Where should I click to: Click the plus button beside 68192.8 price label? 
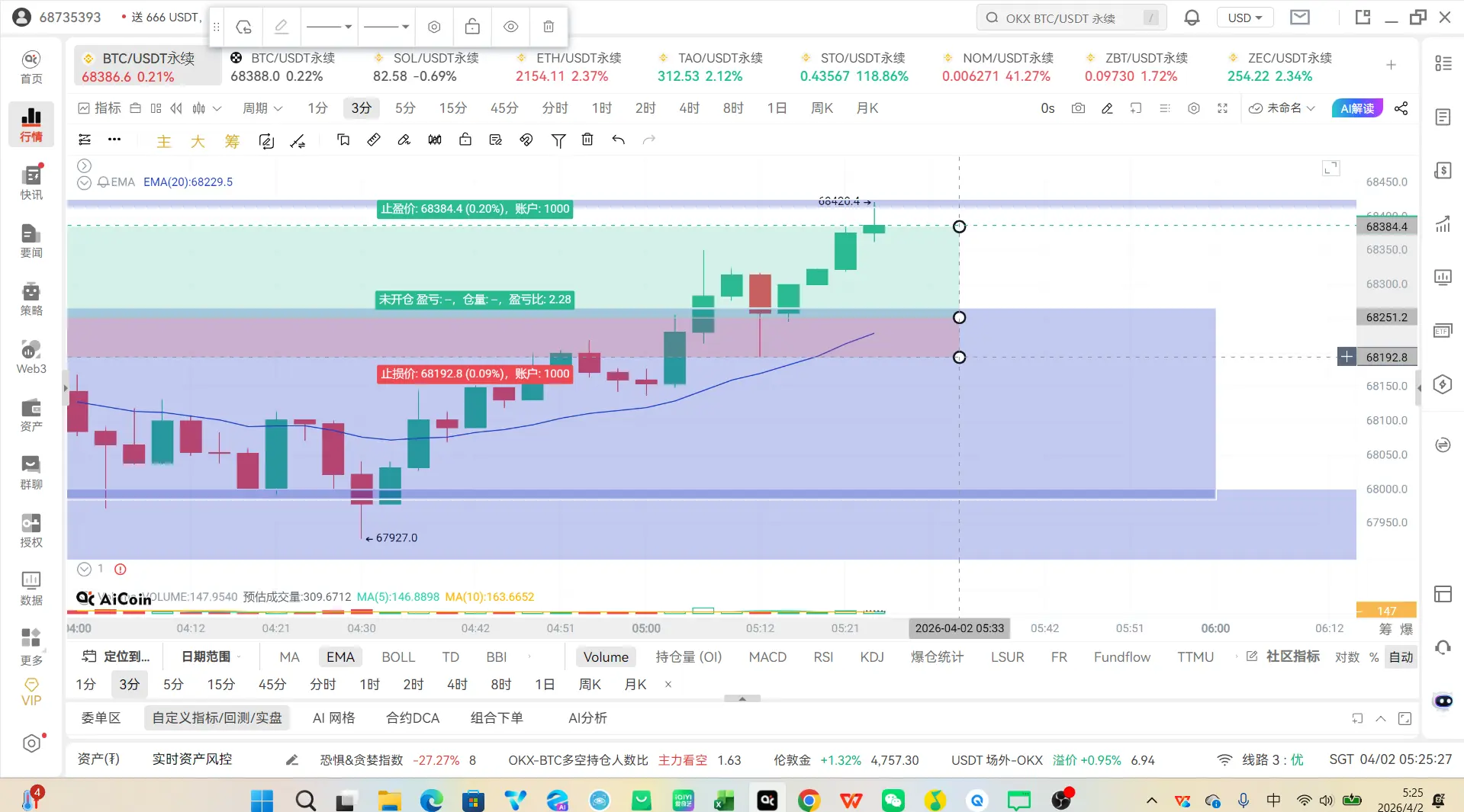[x=1347, y=357]
